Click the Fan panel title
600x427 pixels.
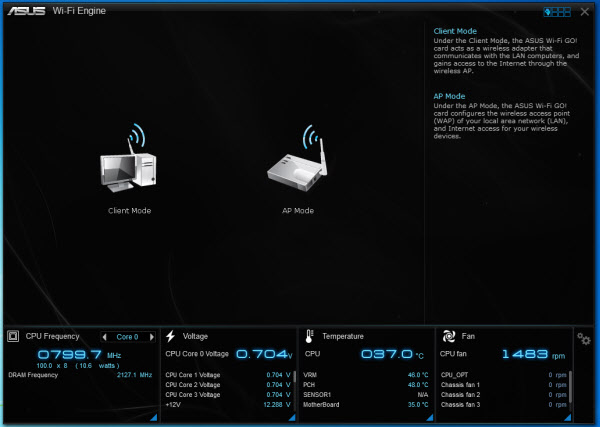[x=468, y=336]
